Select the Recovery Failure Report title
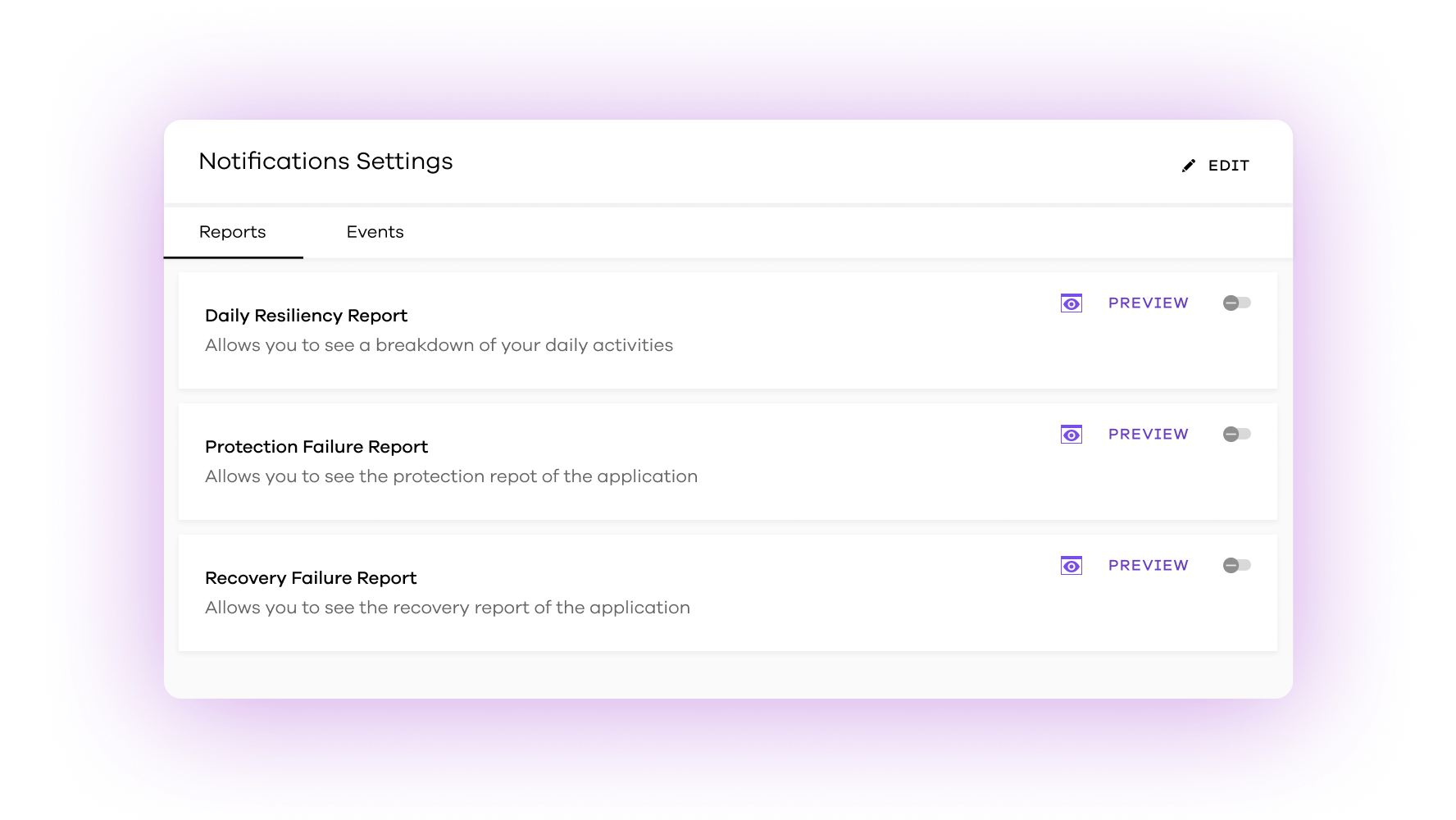This screenshot has height=820, width=1456. click(311, 578)
